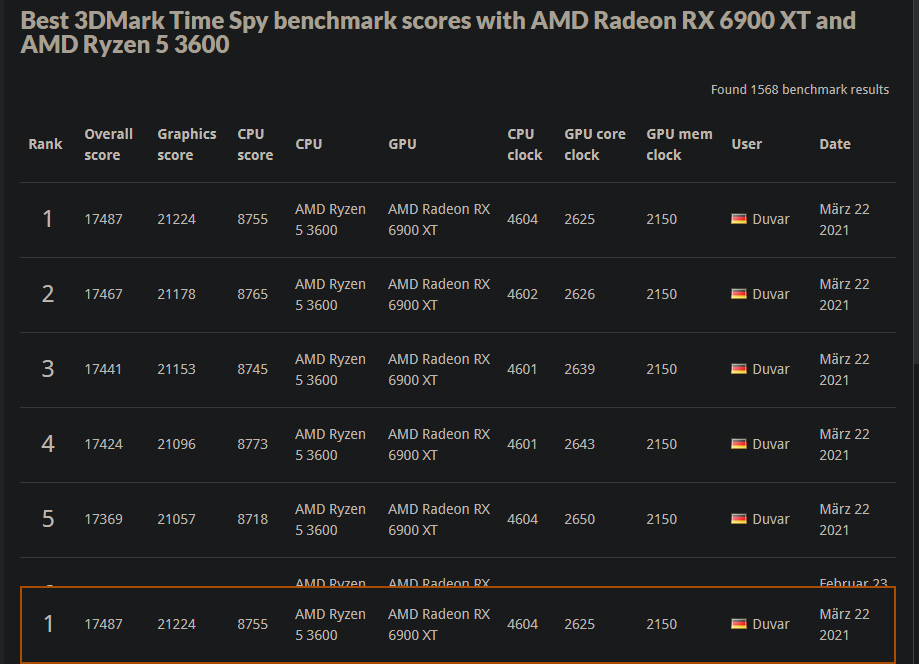Select rank number 5
The image size is (919, 664).
point(47,519)
